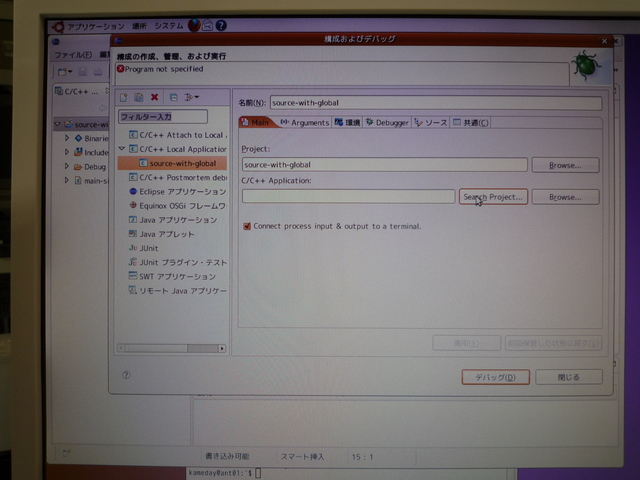Click スマート挿入 status bar entry
This screenshot has width=640, height=480.
tap(302, 457)
